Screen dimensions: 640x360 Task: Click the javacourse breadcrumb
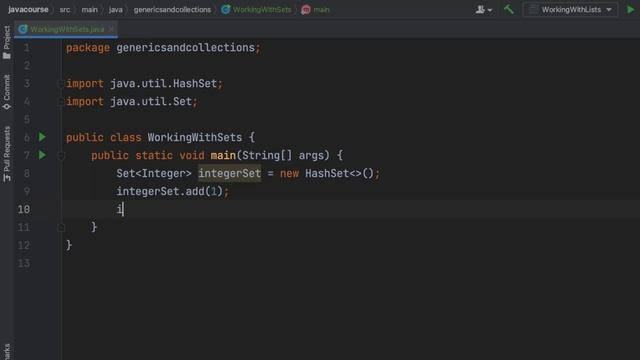(x=28, y=9)
